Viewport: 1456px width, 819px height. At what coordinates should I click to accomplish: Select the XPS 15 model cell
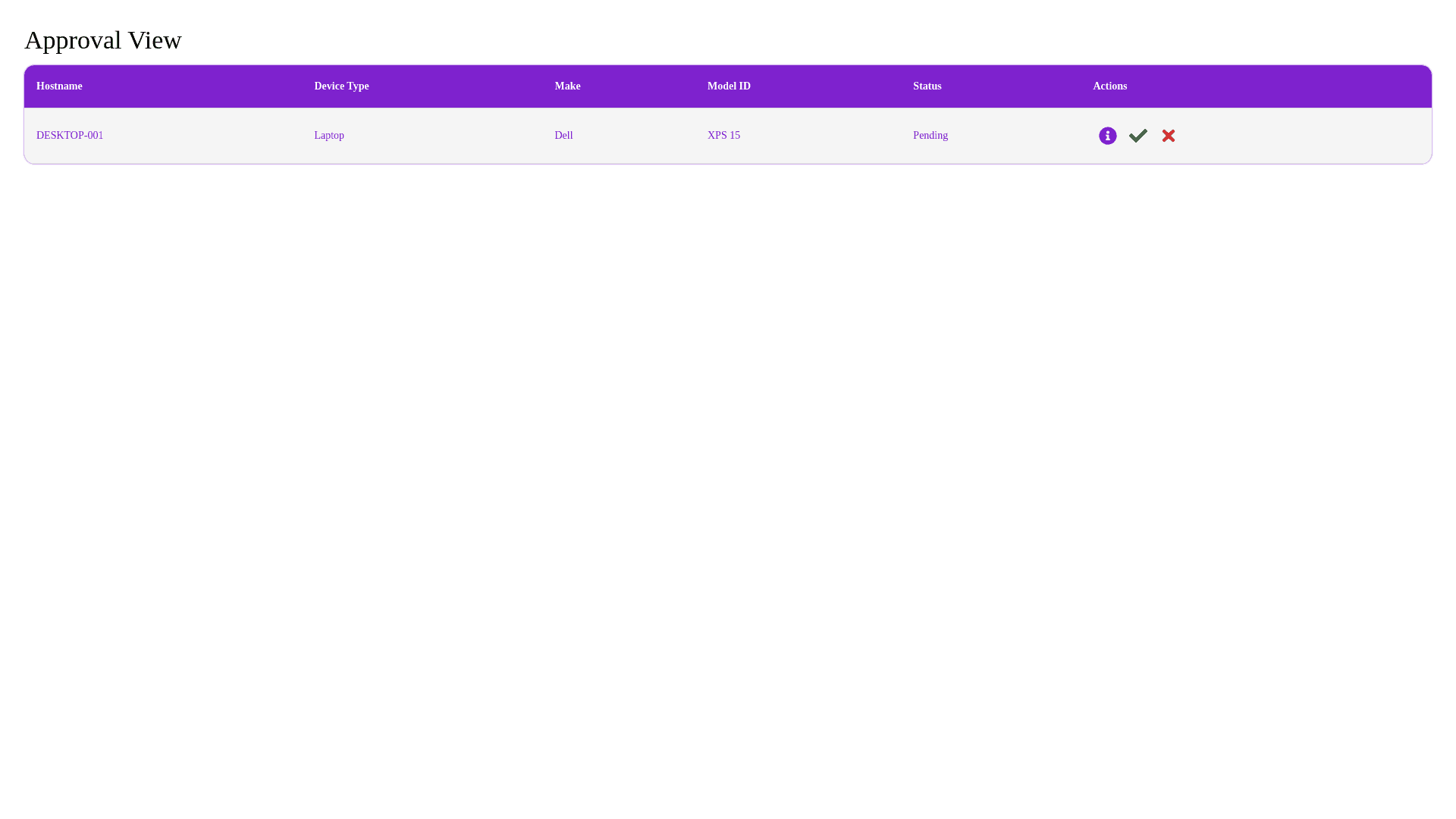(723, 136)
